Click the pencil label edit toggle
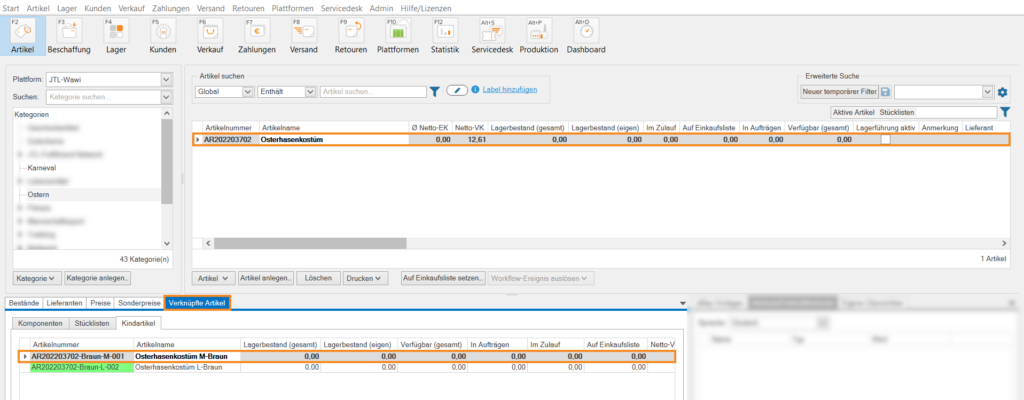 tap(457, 90)
